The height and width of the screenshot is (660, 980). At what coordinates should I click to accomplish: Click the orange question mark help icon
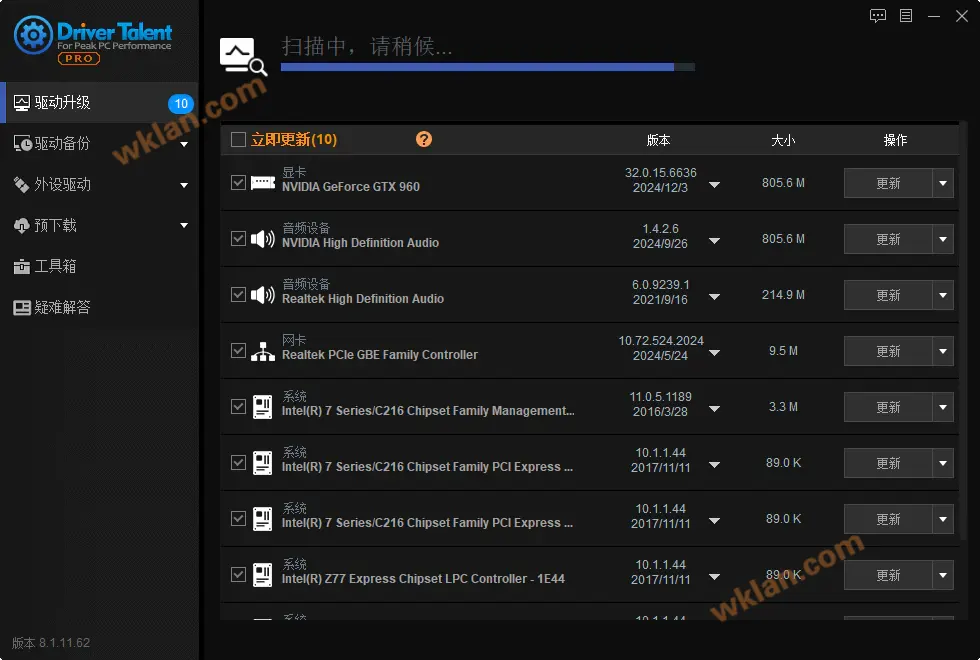pos(424,139)
